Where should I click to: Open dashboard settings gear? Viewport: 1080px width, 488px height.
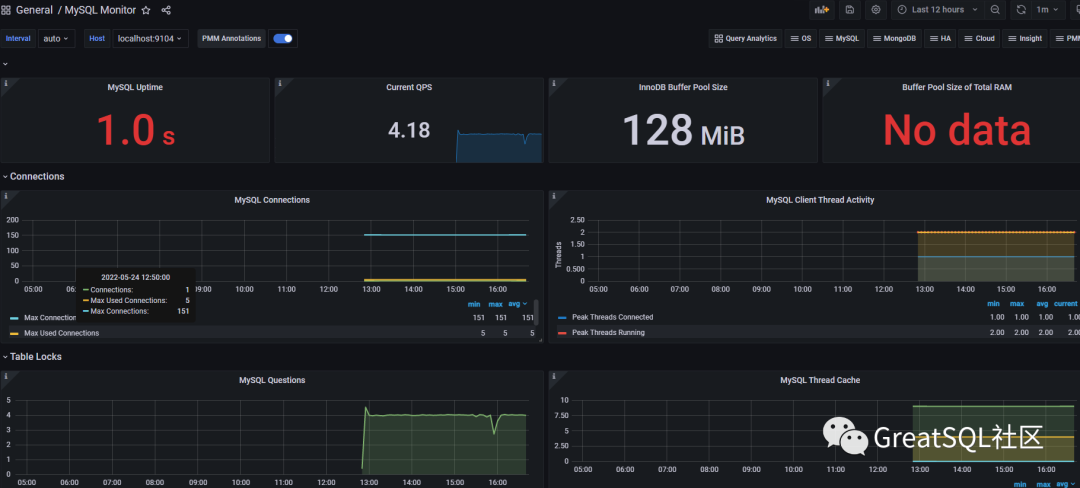point(875,10)
